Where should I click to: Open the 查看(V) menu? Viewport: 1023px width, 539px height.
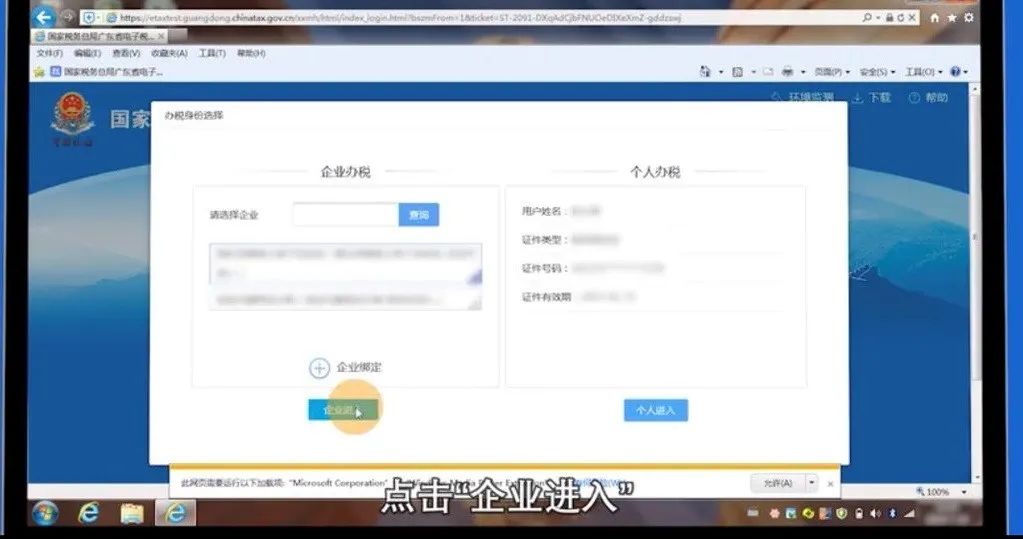click(126, 53)
